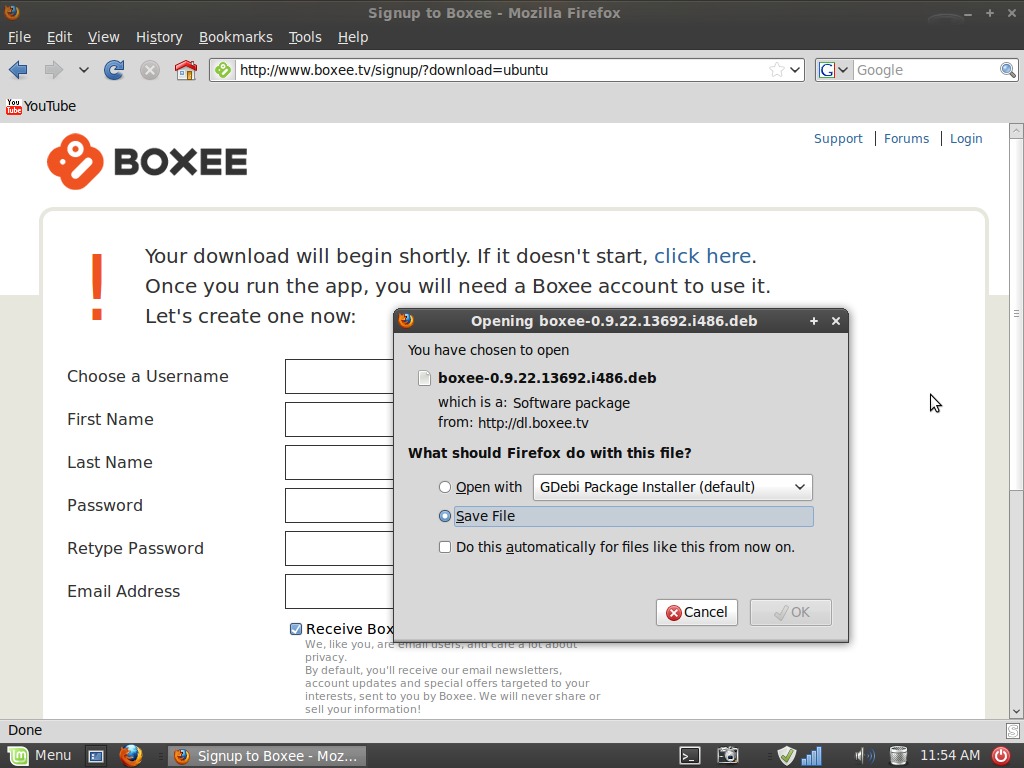Click the dialog's plus maximize button
The height and width of the screenshot is (768, 1024).
tap(814, 321)
